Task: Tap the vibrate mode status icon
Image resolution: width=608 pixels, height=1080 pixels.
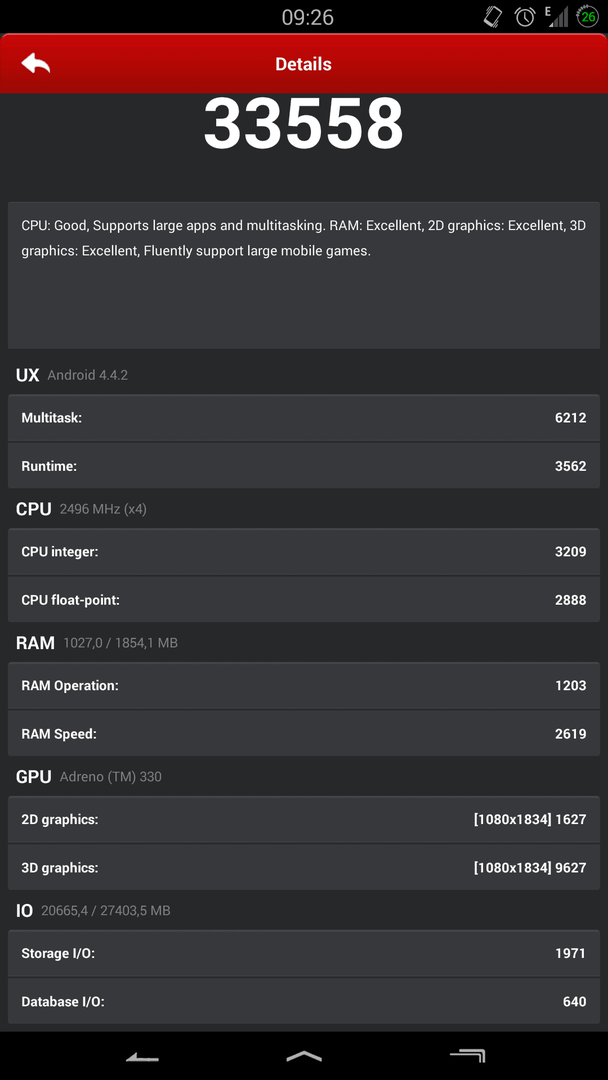Action: tap(493, 17)
